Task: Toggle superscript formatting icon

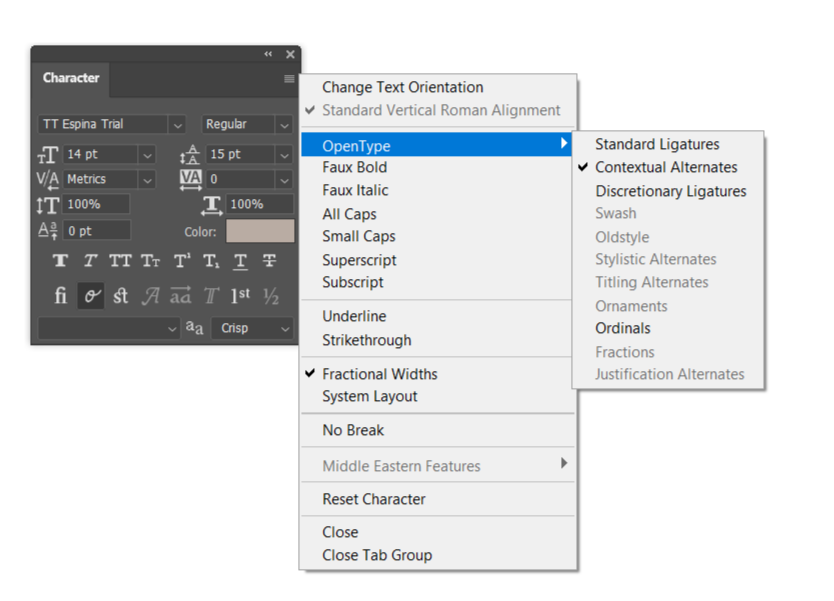Action: point(181,260)
